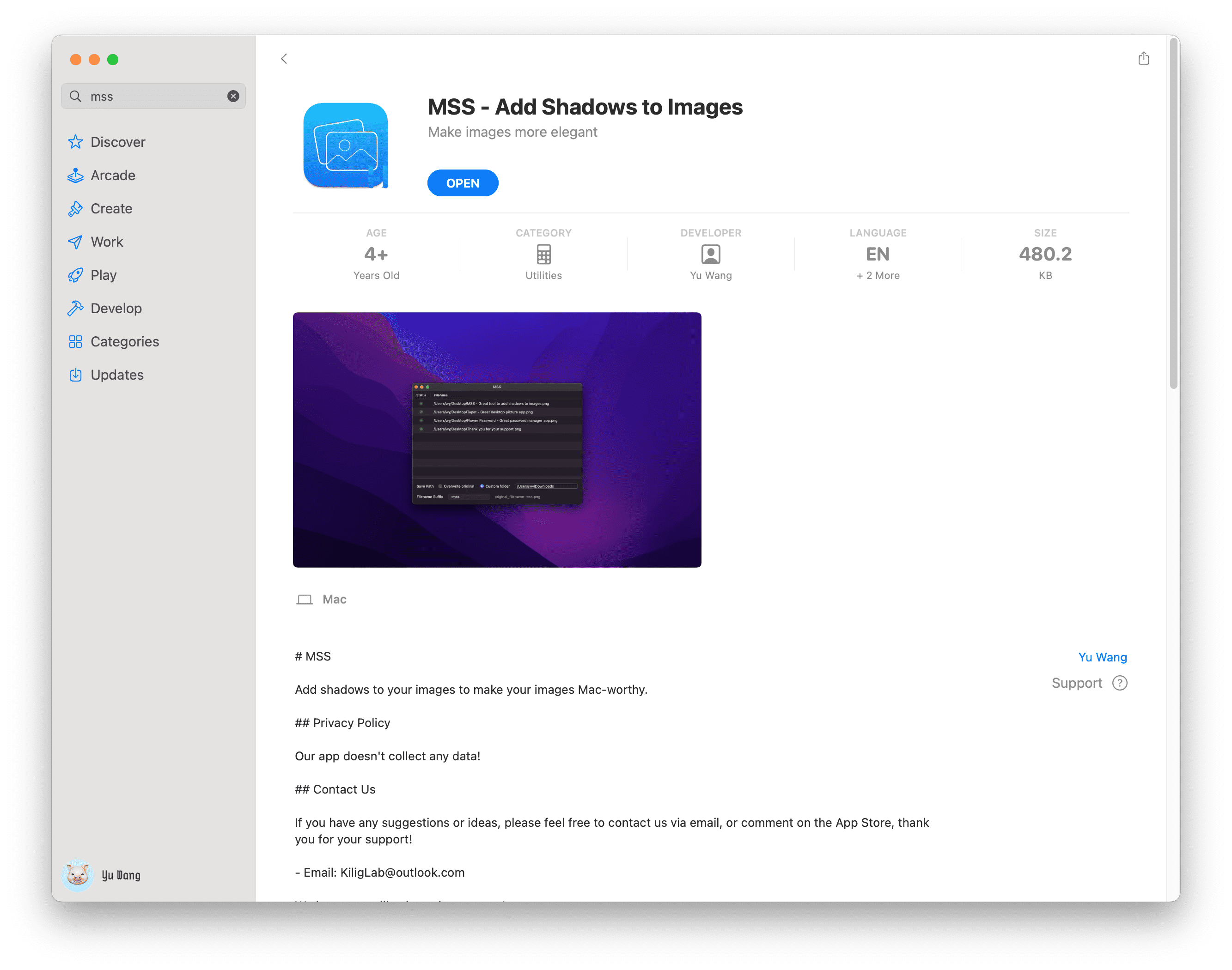Click the Discover star icon
This screenshot has width=1232, height=970.
(x=76, y=142)
